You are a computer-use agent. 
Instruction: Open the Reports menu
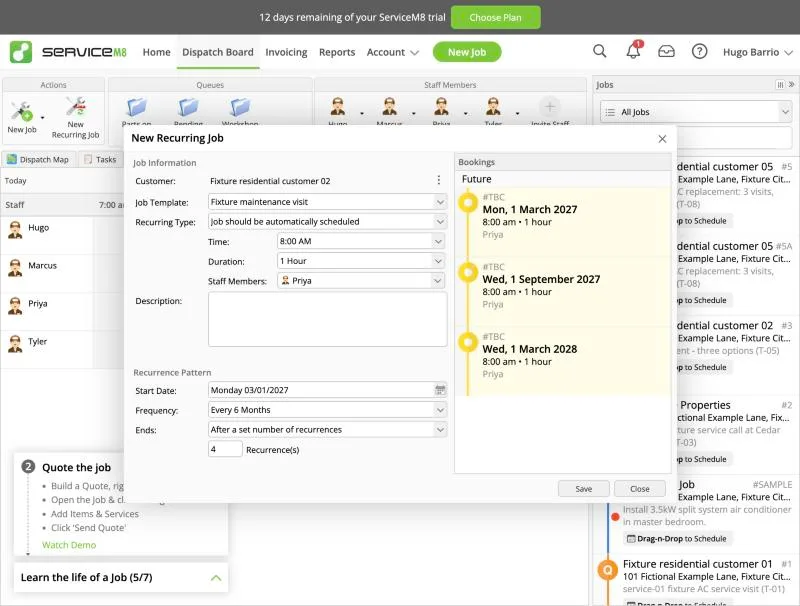337,52
